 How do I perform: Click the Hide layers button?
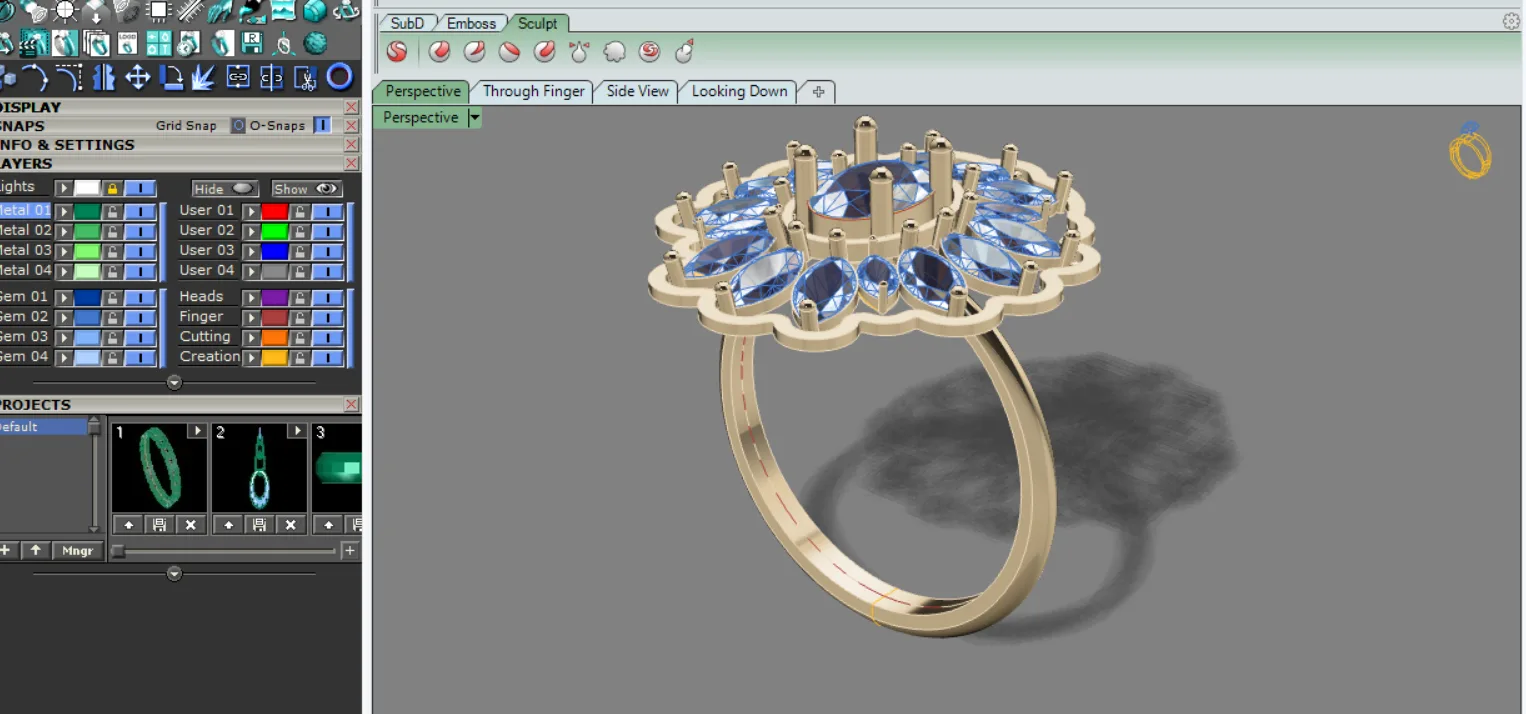[x=224, y=189]
